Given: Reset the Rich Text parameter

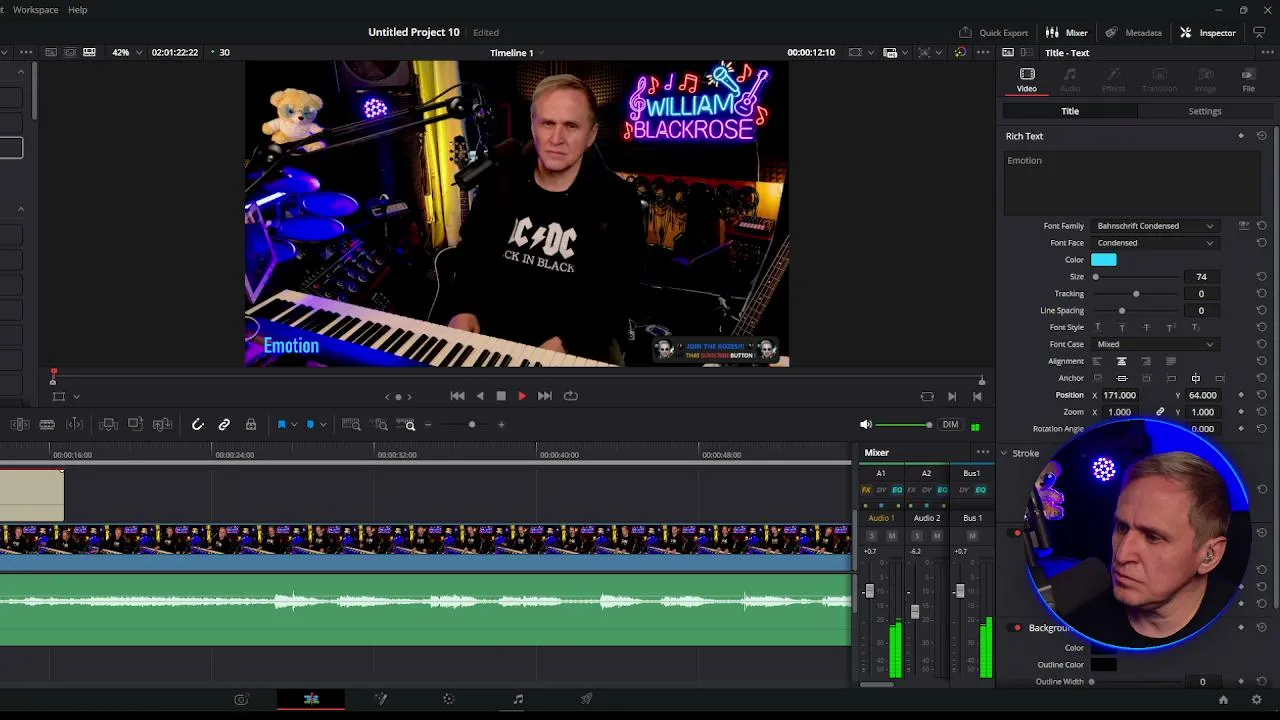Looking at the screenshot, I should 1261,136.
